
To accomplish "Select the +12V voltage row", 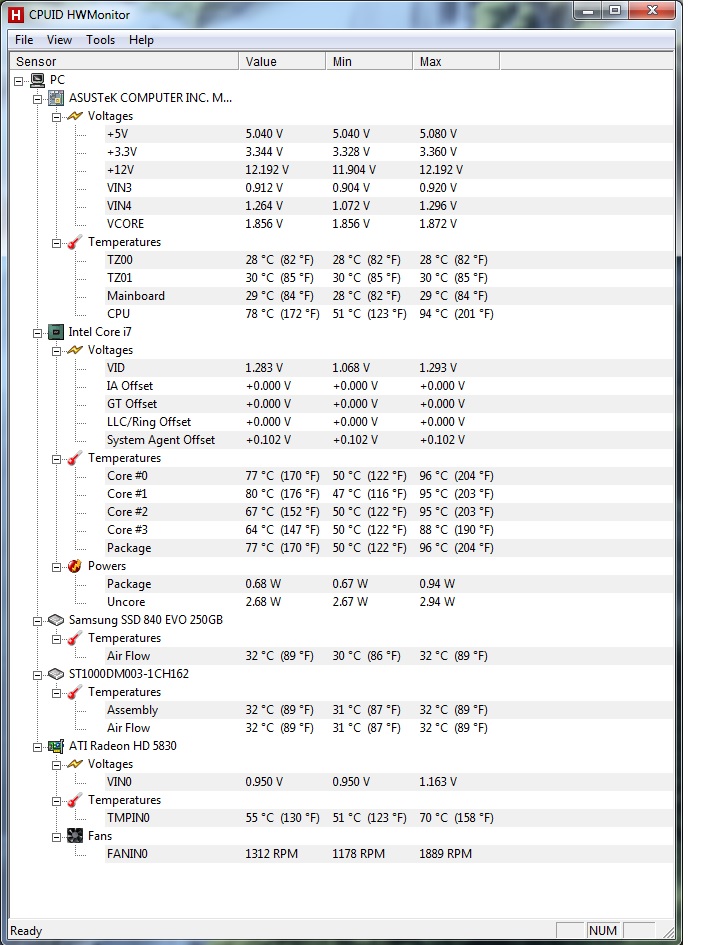I will (x=389, y=170).
